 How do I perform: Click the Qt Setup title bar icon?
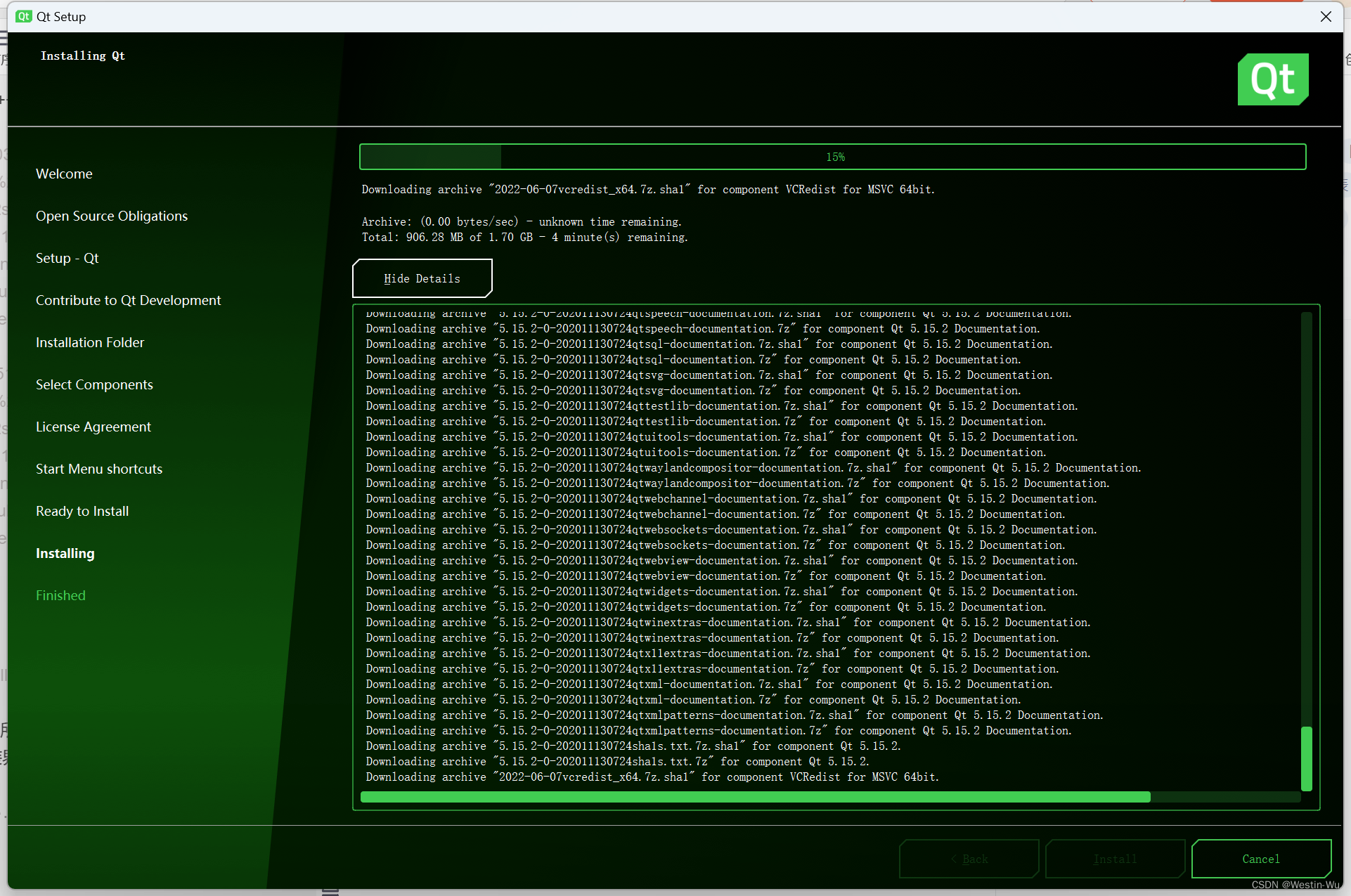point(24,16)
